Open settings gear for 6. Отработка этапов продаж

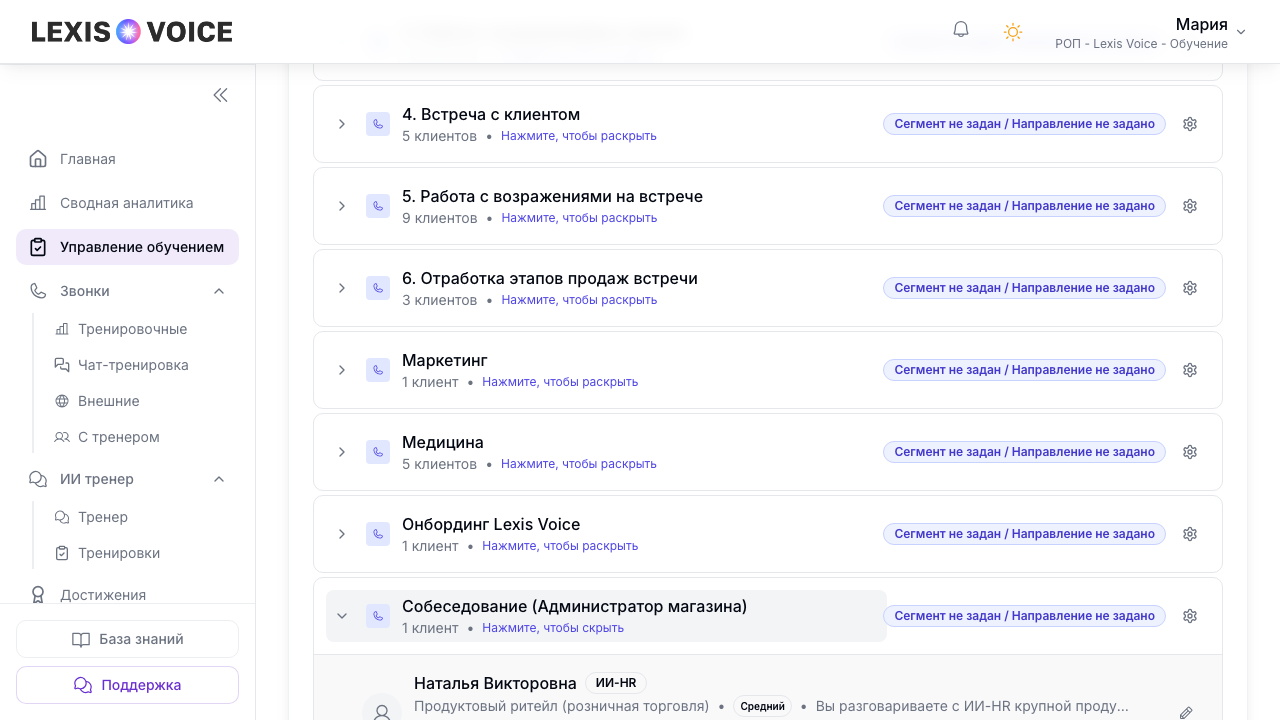pos(1190,288)
